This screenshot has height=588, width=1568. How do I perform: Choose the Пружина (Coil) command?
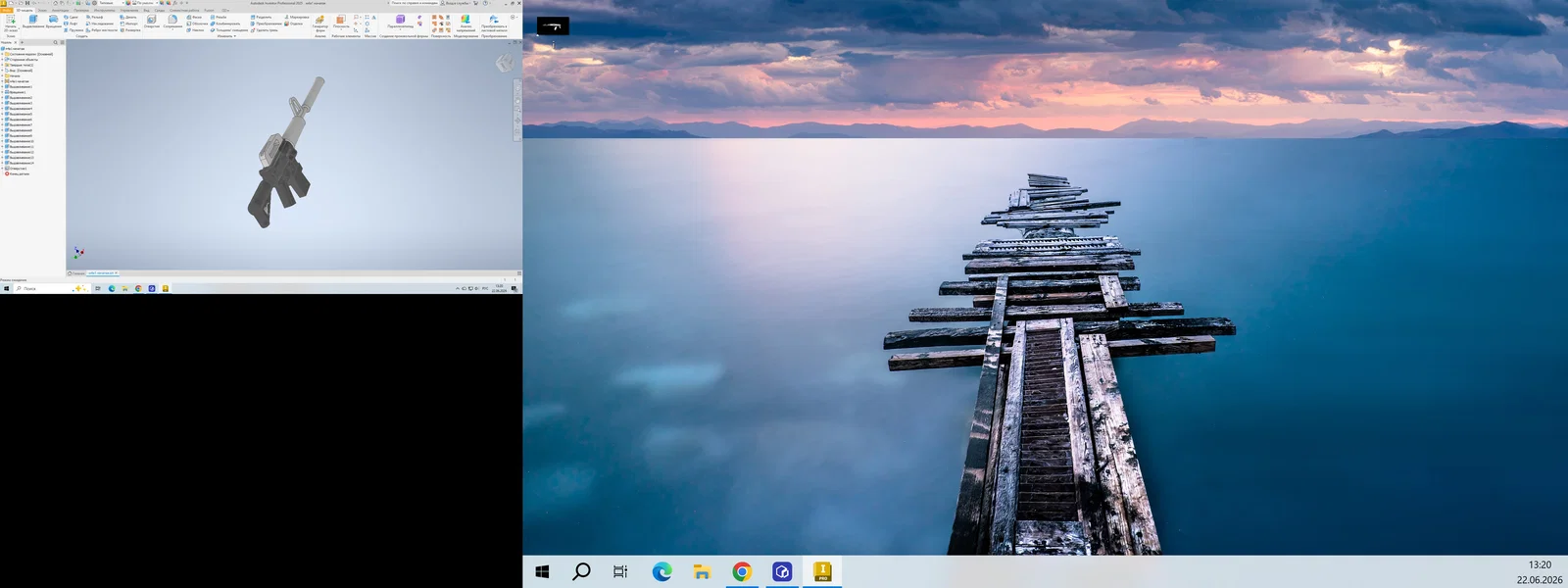coord(73,30)
